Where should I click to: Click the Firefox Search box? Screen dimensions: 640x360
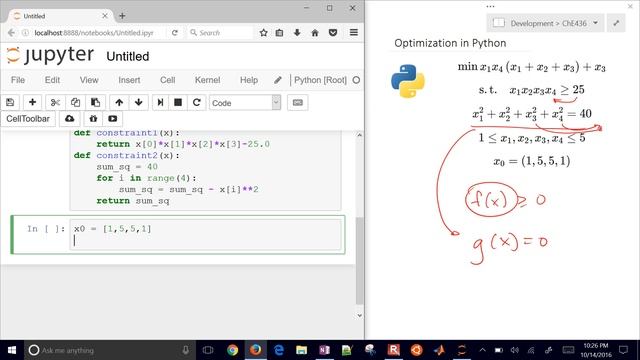pos(220,33)
